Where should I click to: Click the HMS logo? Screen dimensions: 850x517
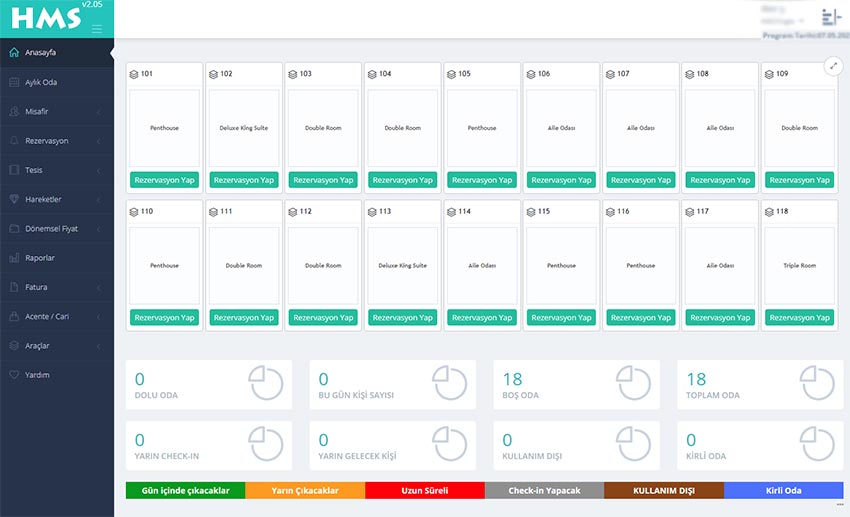46,18
